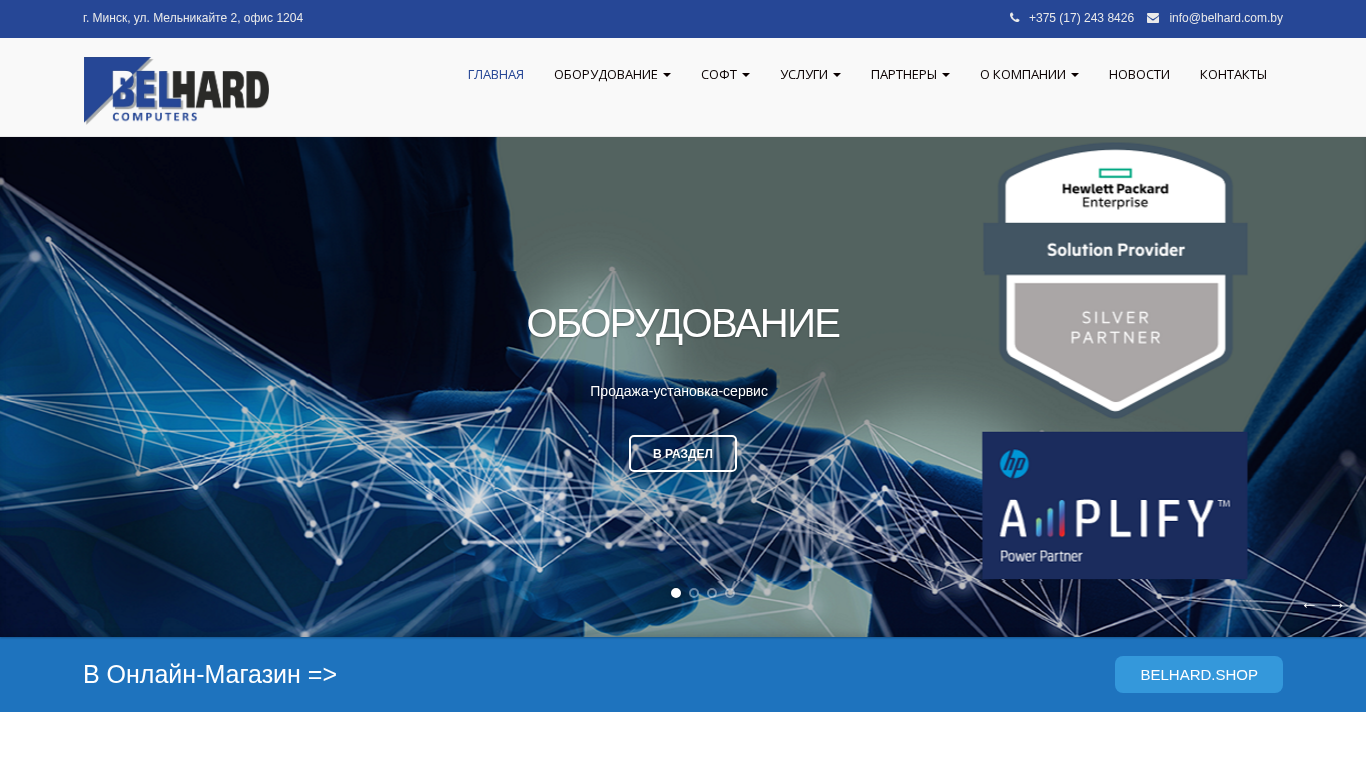Click the В Онлайн-Магазин => text
Screen dimensions: 1366x768
(210, 675)
